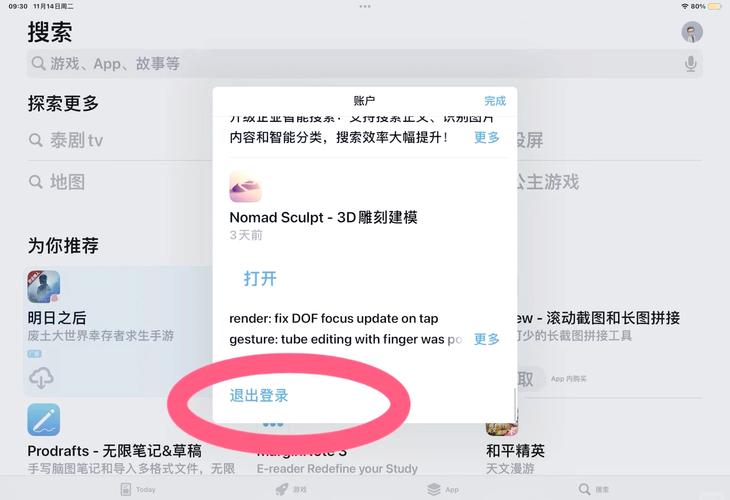Tap the 3天前 update date text
Viewport: 730px width, 500px height.
click(x=246, y=235)
